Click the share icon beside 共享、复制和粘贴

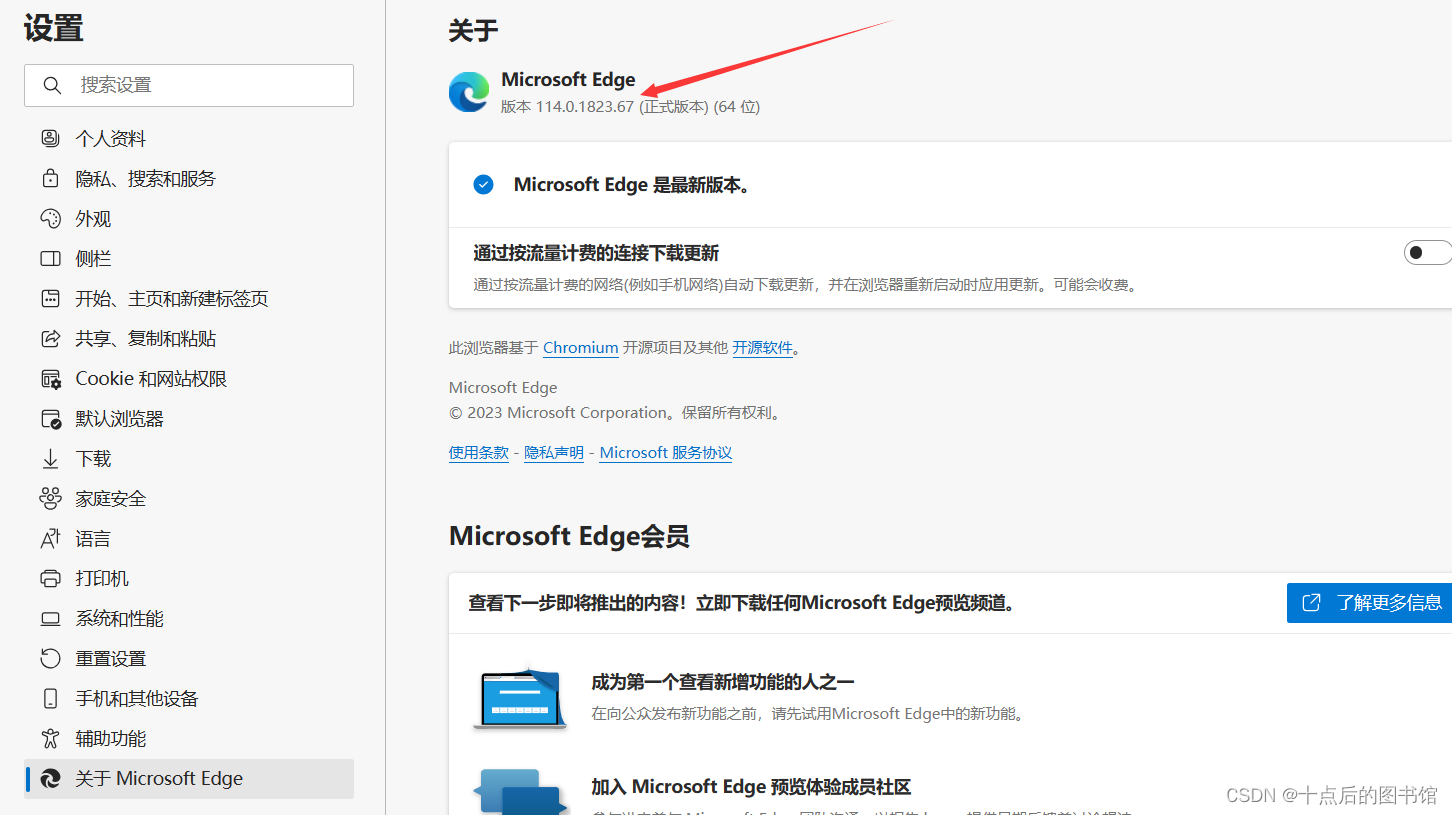(x=50, y=338)
